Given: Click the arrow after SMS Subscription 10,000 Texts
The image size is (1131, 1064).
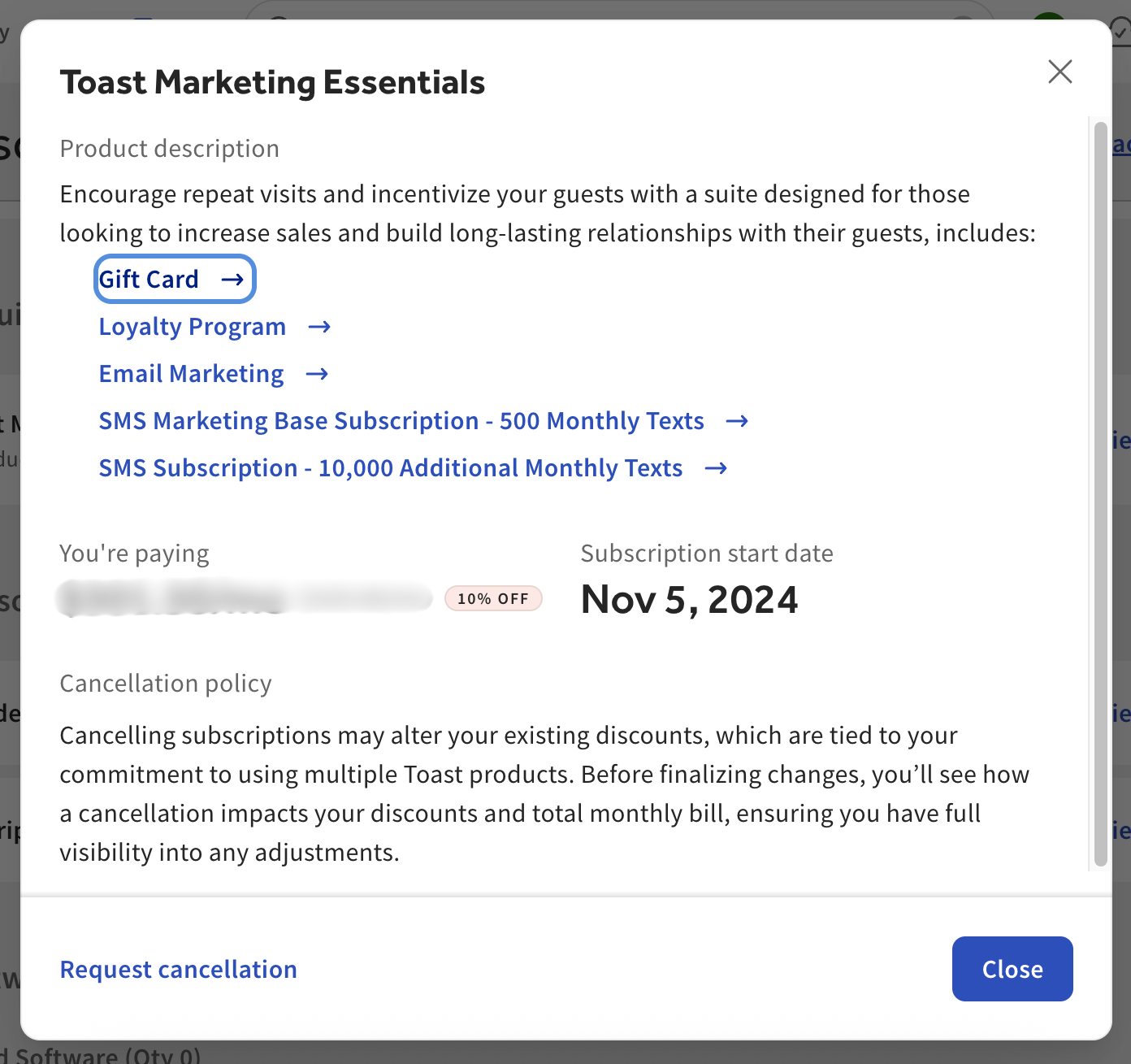Looking at the screenshot, I should pos(716,468).
